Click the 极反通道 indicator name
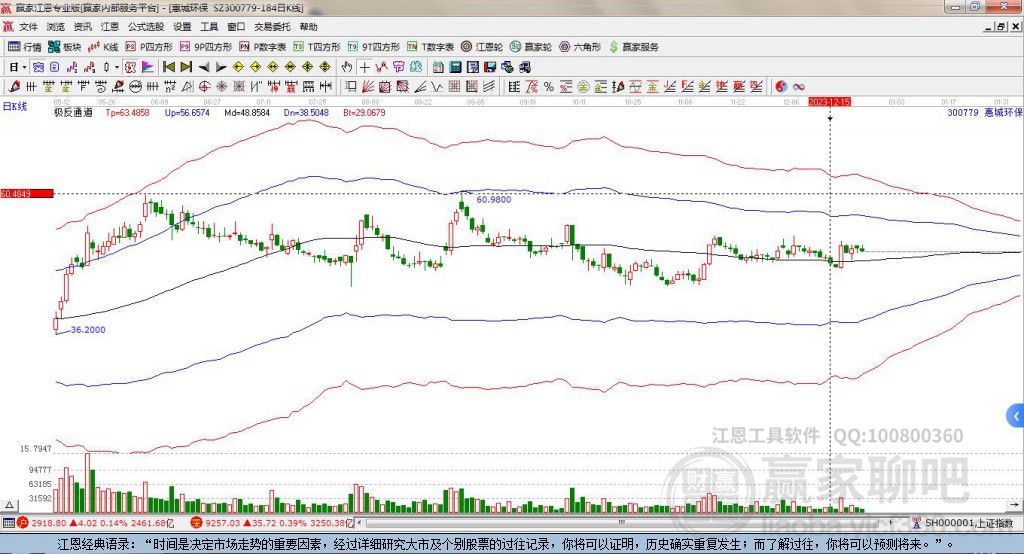1024x554 pixels. point(73,112)
